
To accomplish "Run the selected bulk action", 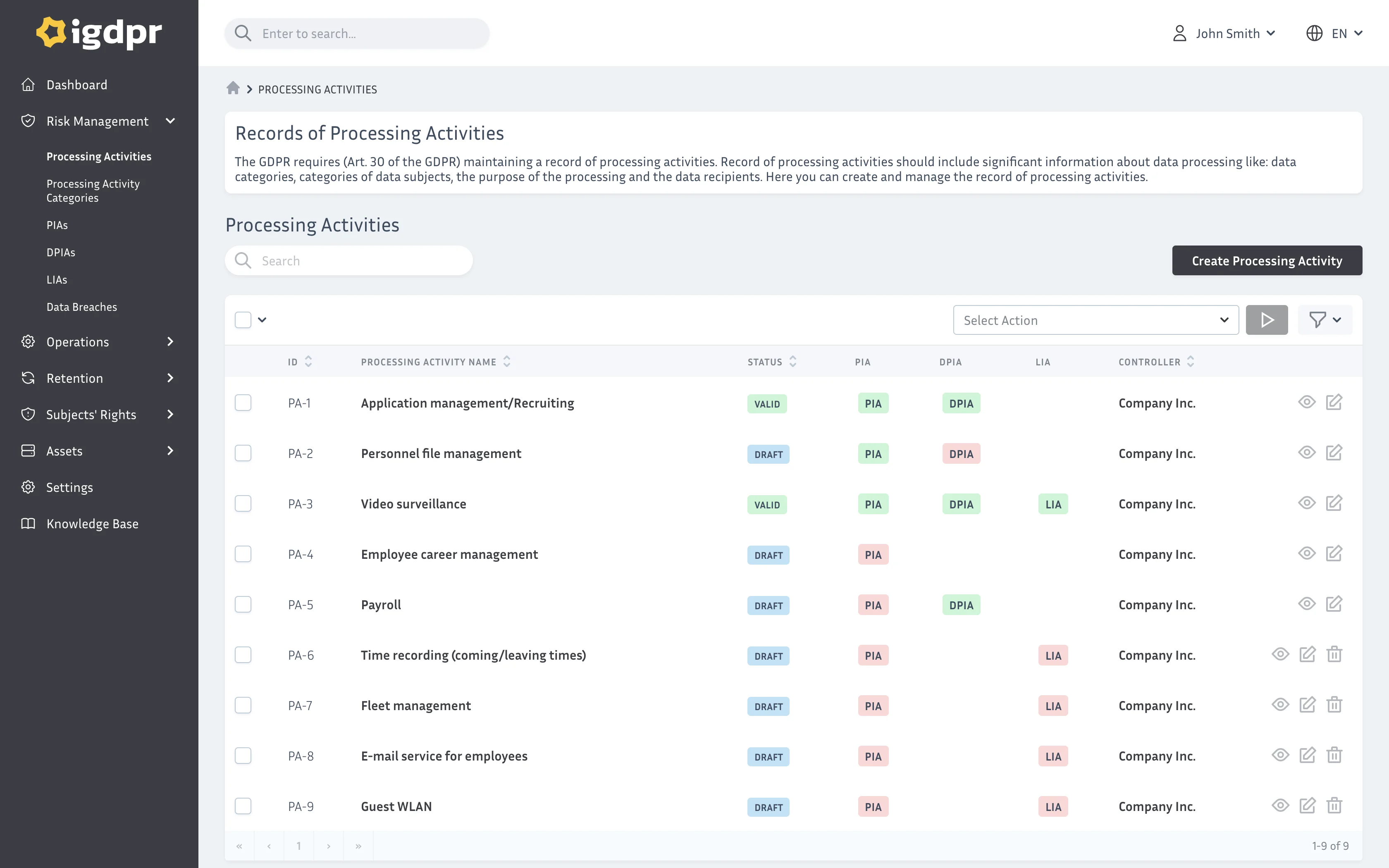I will coord(1266,320).
